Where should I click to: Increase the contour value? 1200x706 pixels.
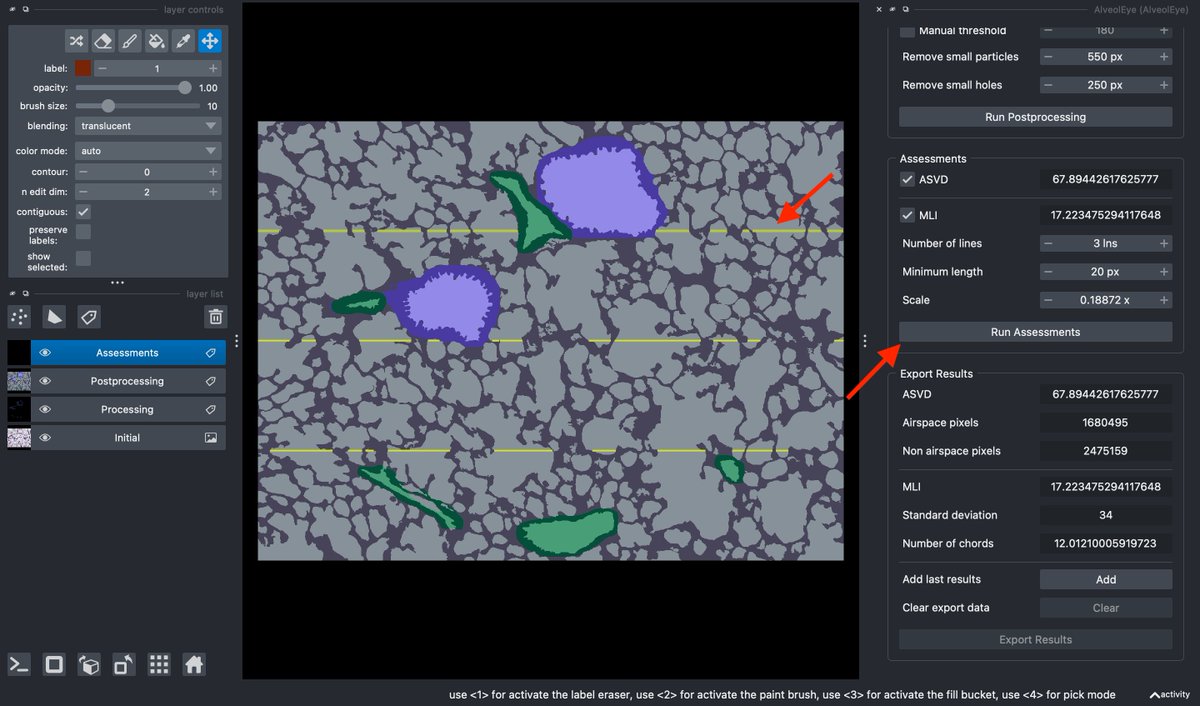coord(213,172)
